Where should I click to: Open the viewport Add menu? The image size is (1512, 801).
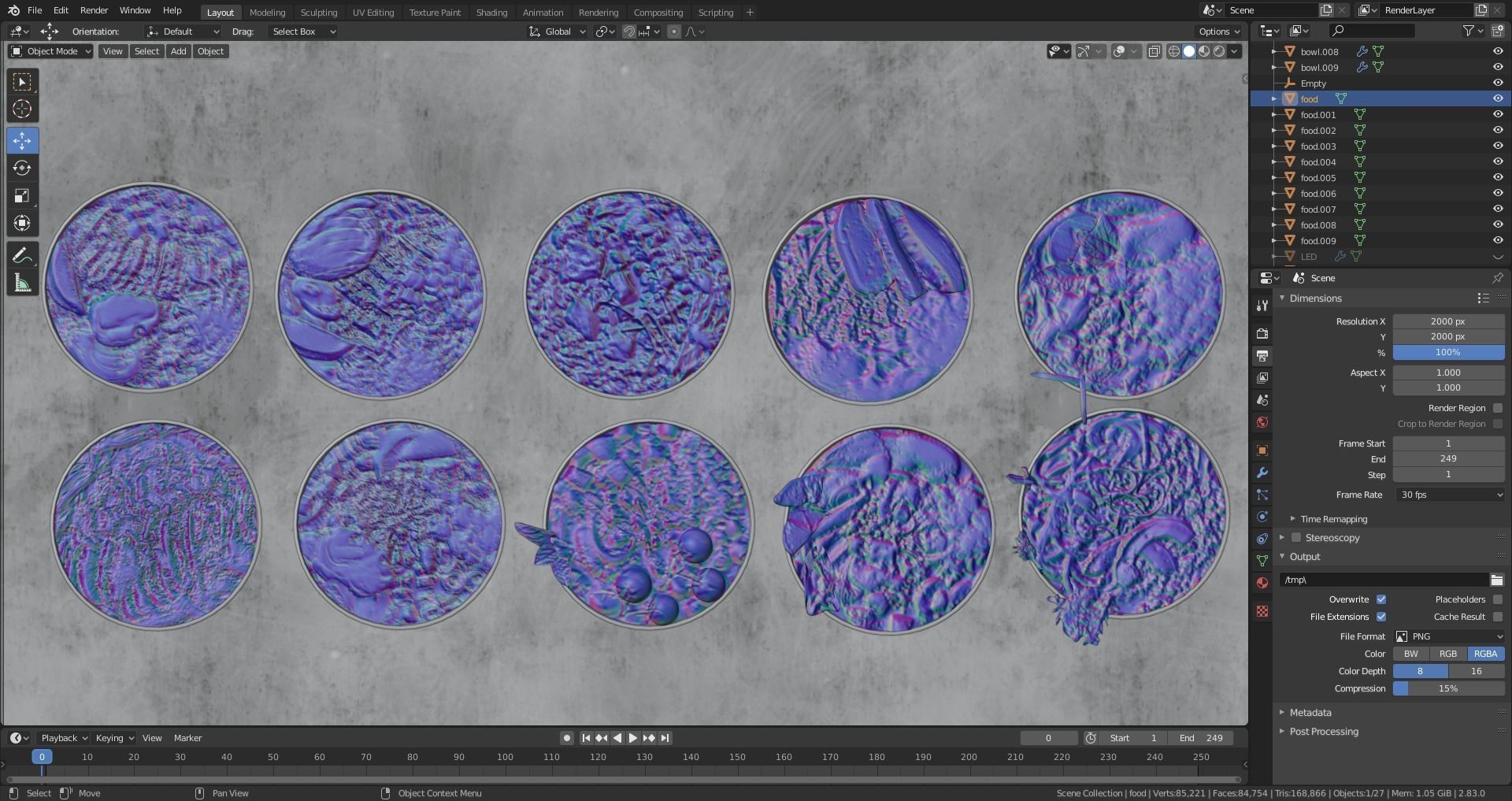click(x=179, y=51)
